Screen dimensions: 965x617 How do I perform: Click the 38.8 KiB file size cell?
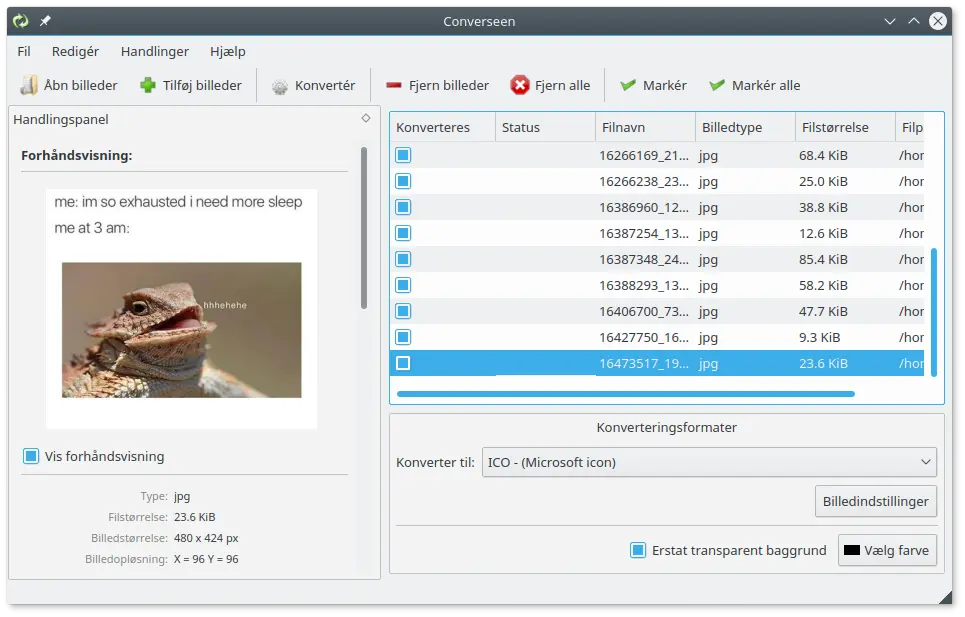pos(823,207)
